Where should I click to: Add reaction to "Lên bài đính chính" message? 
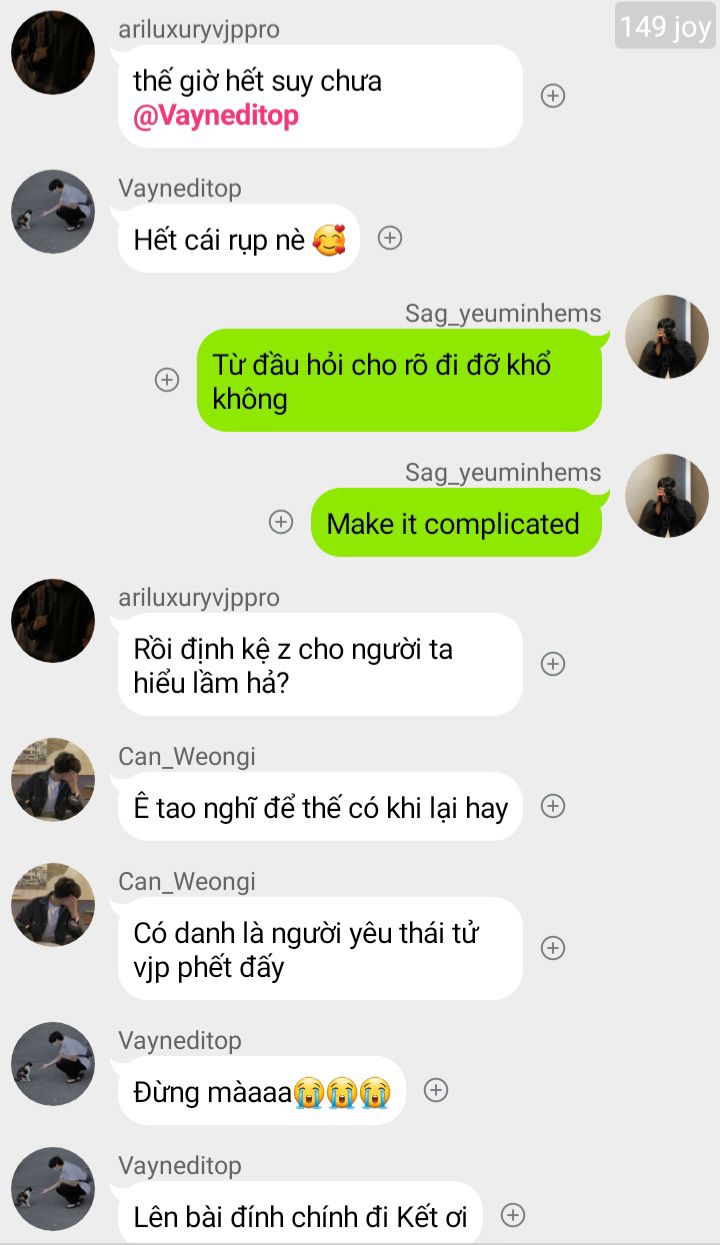tap(513, 1215)
